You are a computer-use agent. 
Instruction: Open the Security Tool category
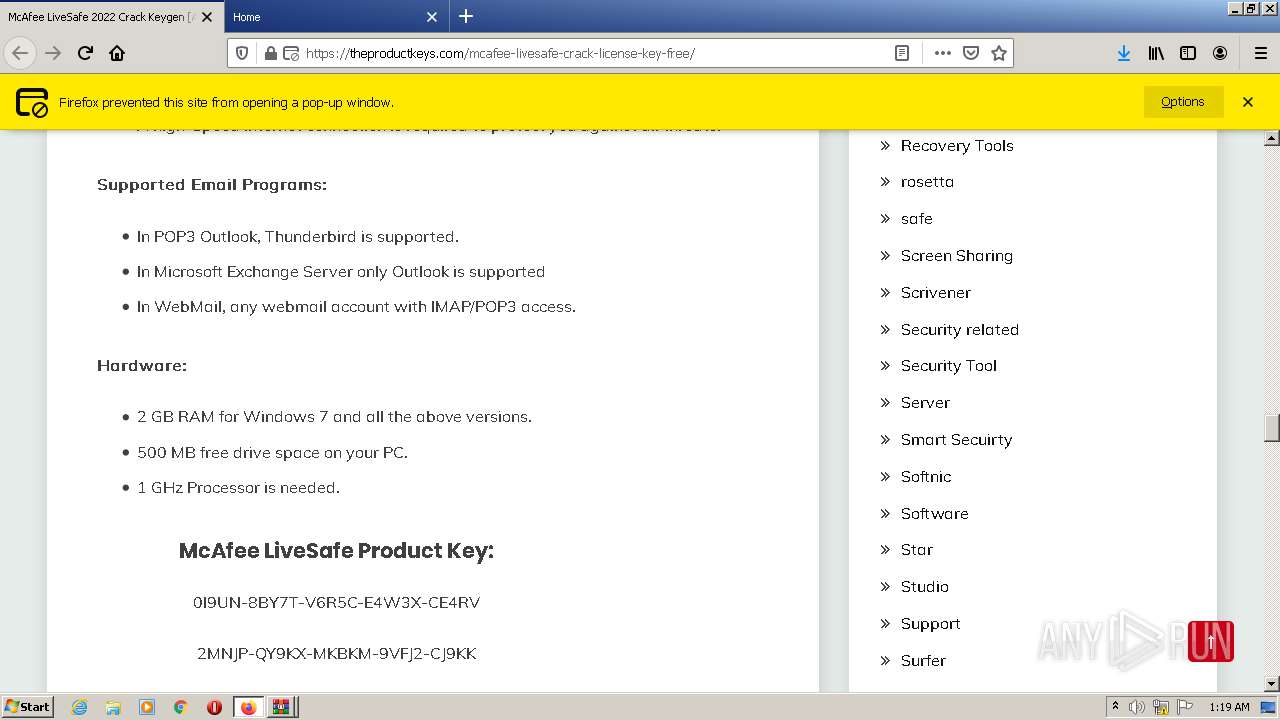(x=948, y=366)
